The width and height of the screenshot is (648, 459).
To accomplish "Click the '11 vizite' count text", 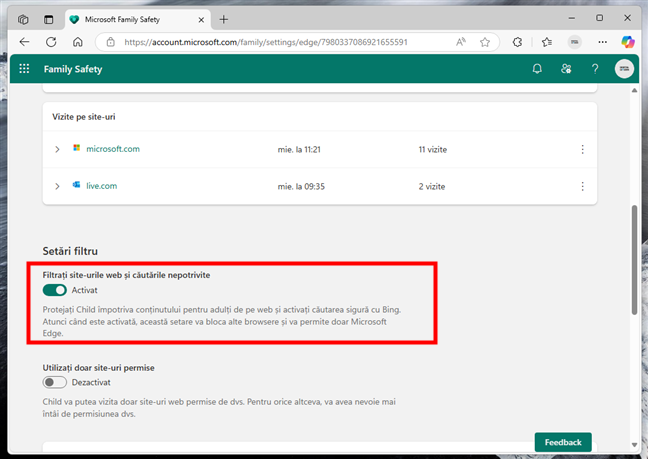I will pyautogui.click(x=433, y=150).
